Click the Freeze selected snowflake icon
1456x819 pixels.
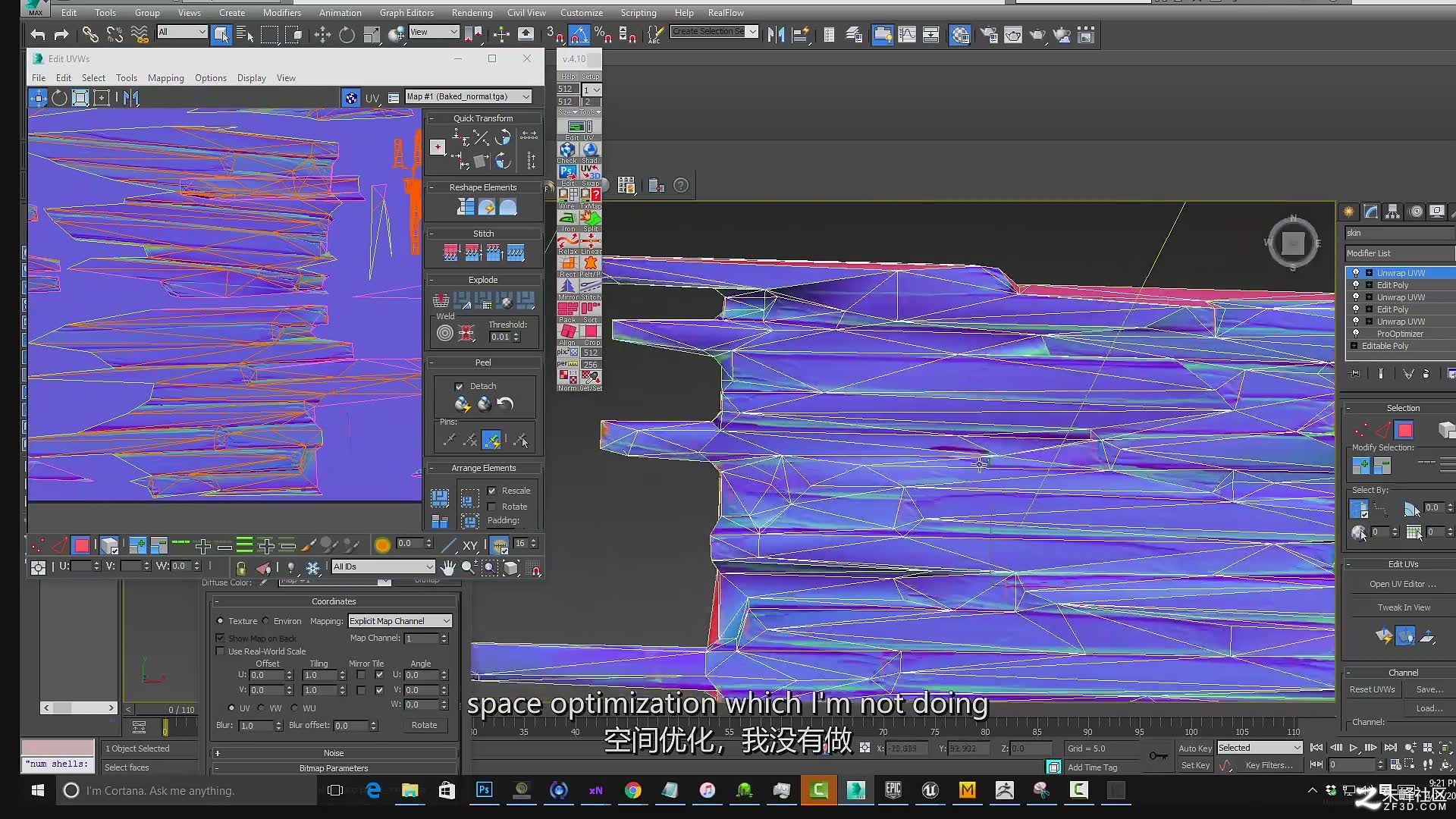click(312, 568)
